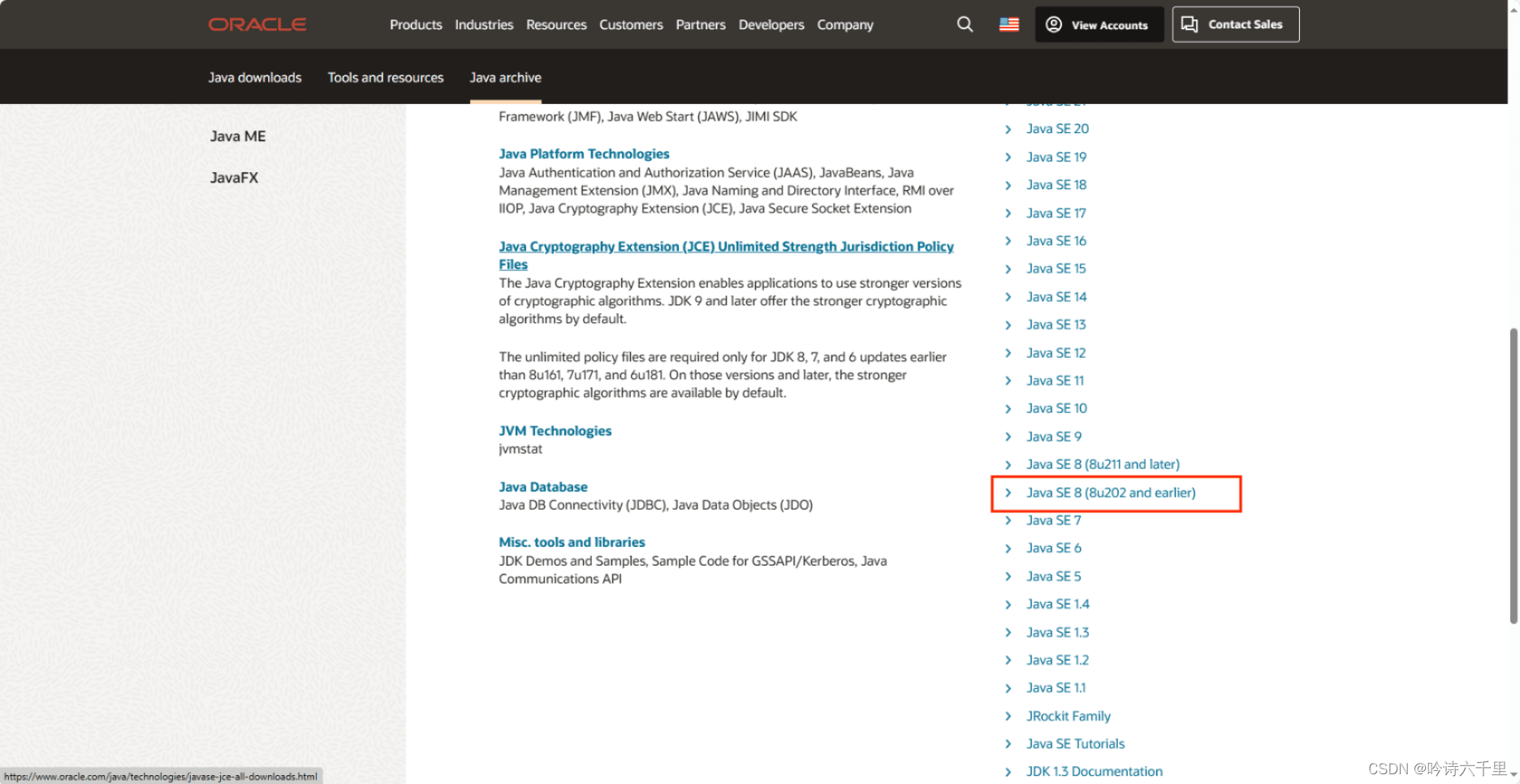This screenshot has width=1520, height=784.
Task: Click chevron beside Java SE 8 (8u202 and earlier)
Action: click(x=1008, y=493)
